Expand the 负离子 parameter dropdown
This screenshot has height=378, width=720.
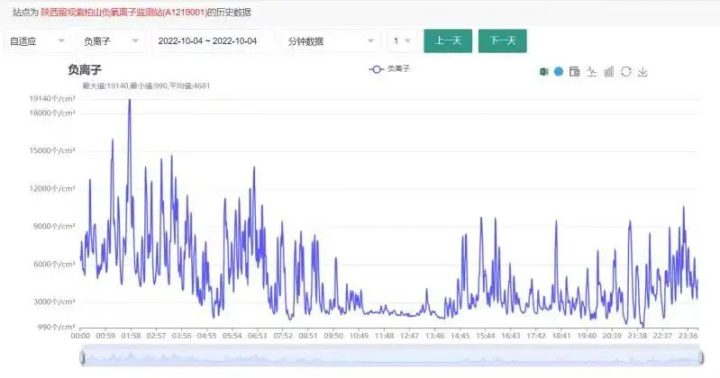click(111, 41)
